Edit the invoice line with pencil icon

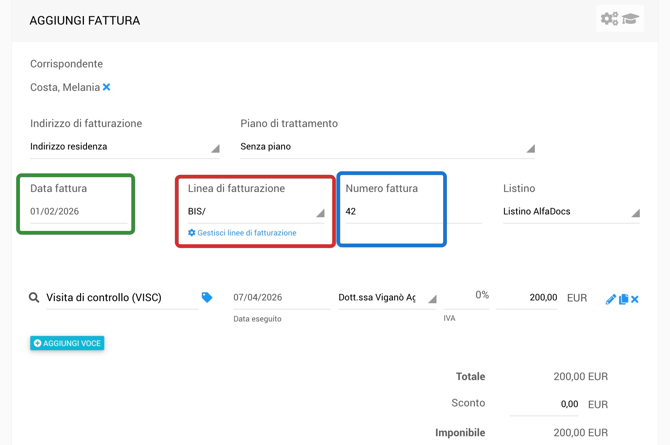(610, 299)
